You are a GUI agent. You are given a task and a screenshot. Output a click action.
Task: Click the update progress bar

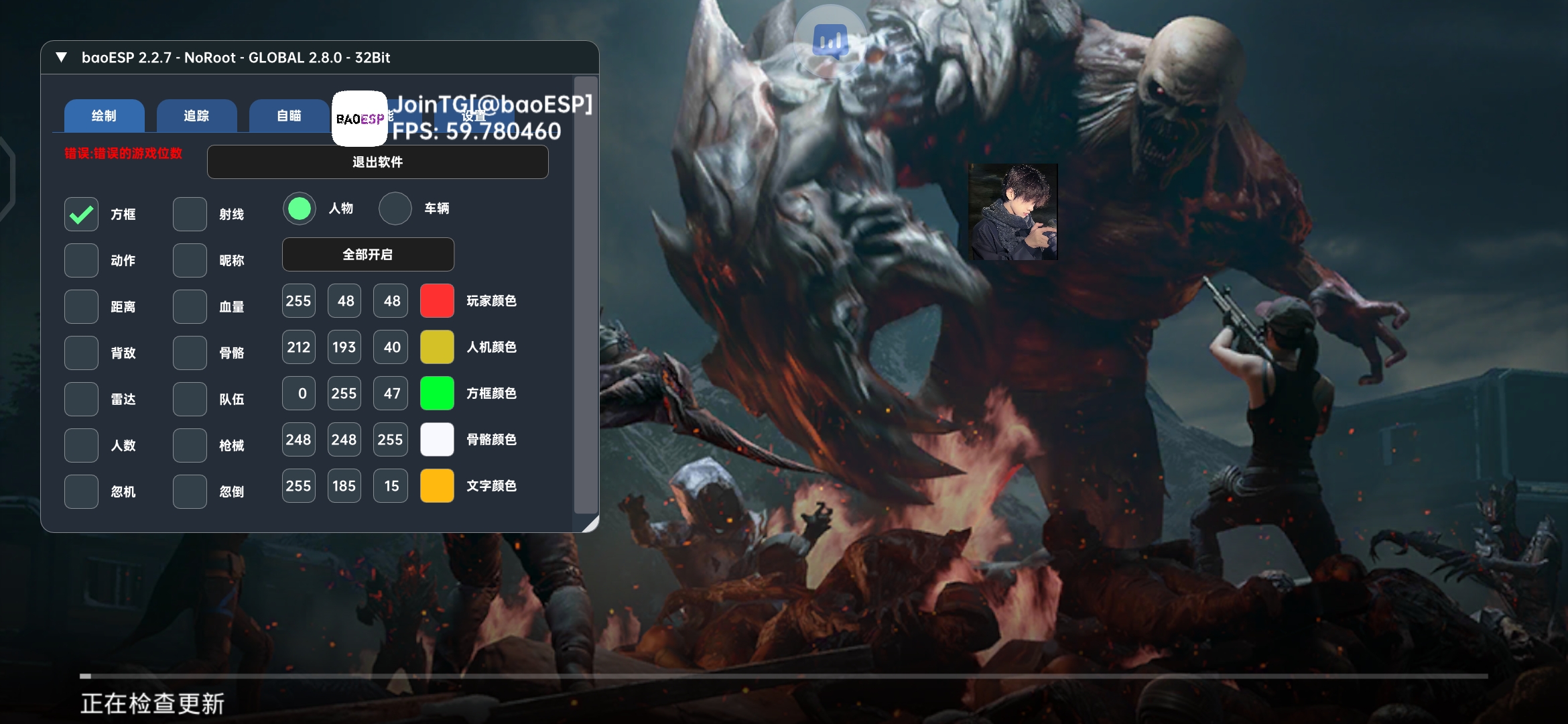[784, 676]
